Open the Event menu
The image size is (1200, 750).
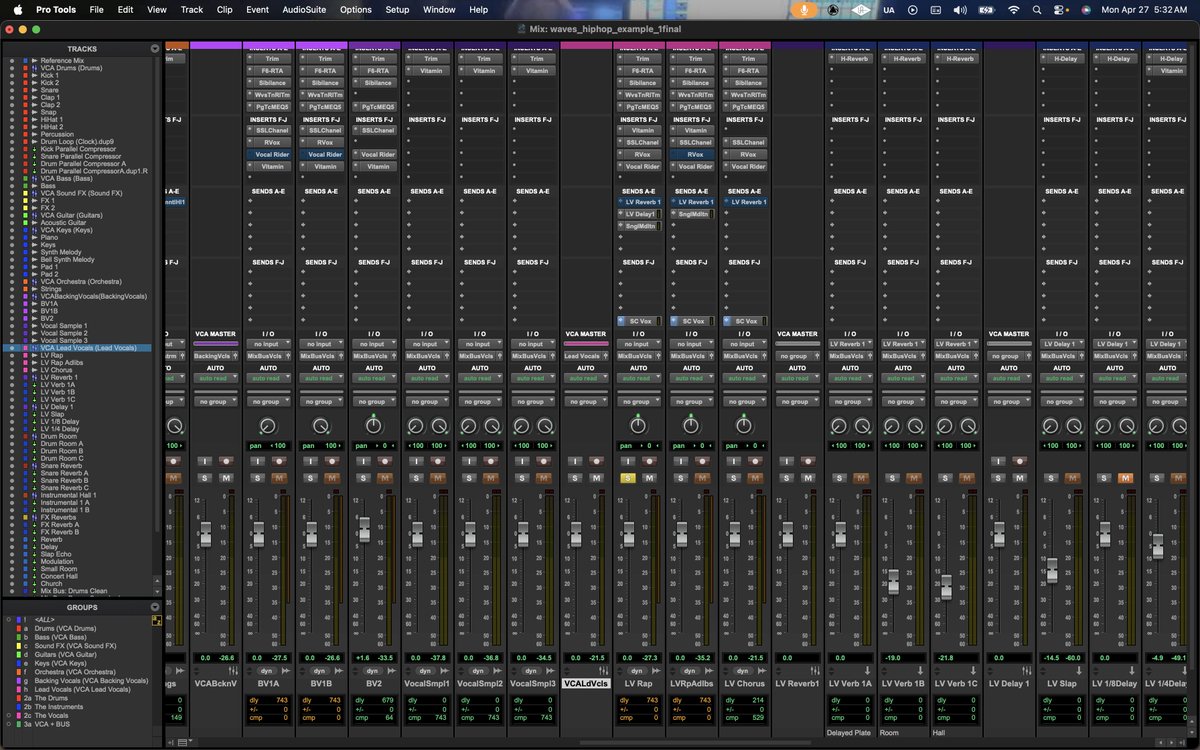(x=257, y=9)
